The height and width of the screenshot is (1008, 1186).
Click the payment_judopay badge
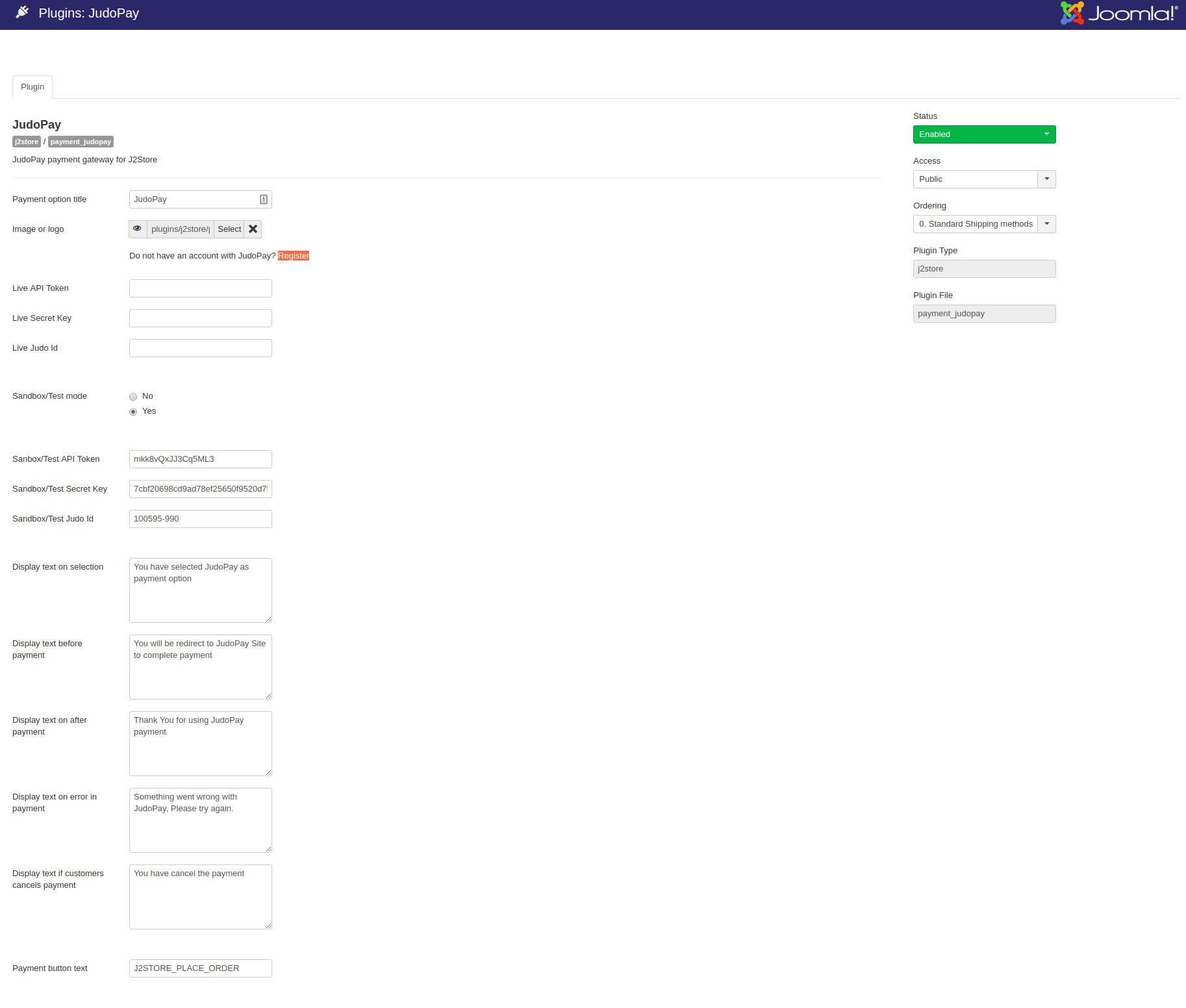[x=81, y=142]
